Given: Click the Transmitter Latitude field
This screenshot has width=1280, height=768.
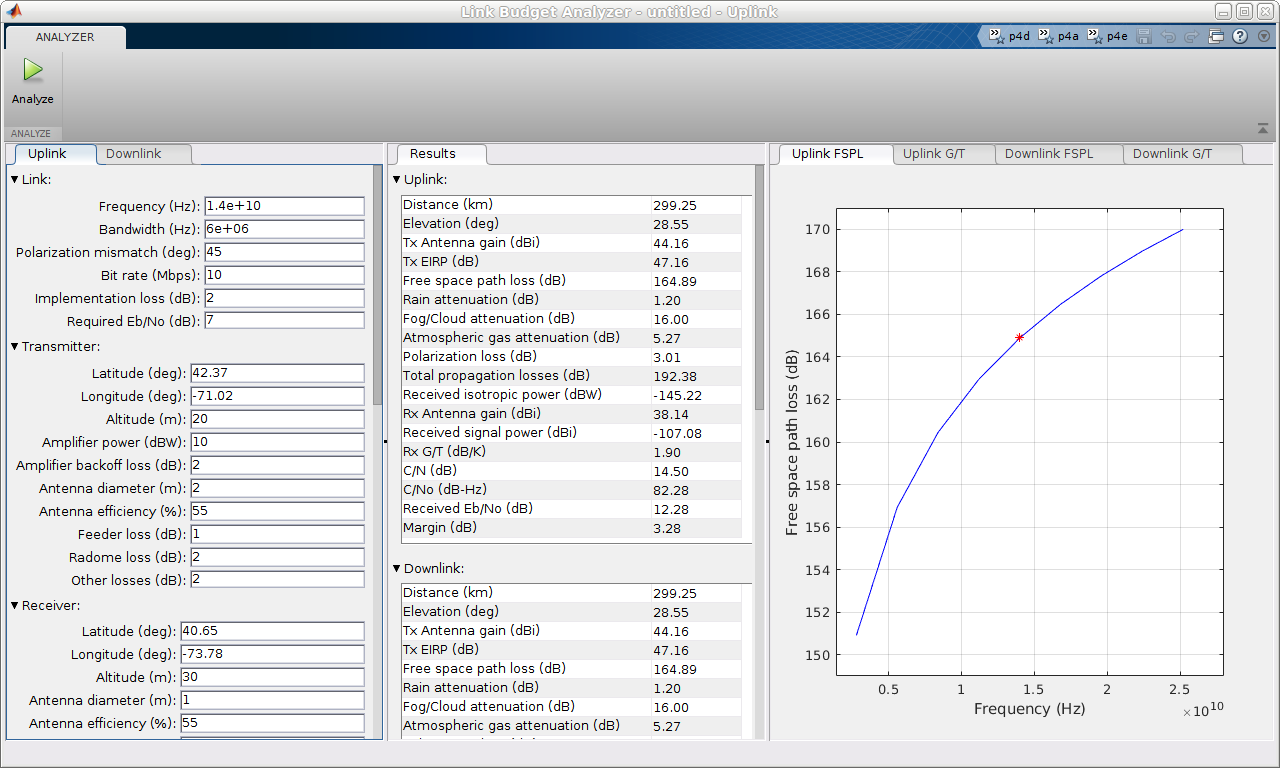Looking at the screenshot, I should tap(276, 373).
